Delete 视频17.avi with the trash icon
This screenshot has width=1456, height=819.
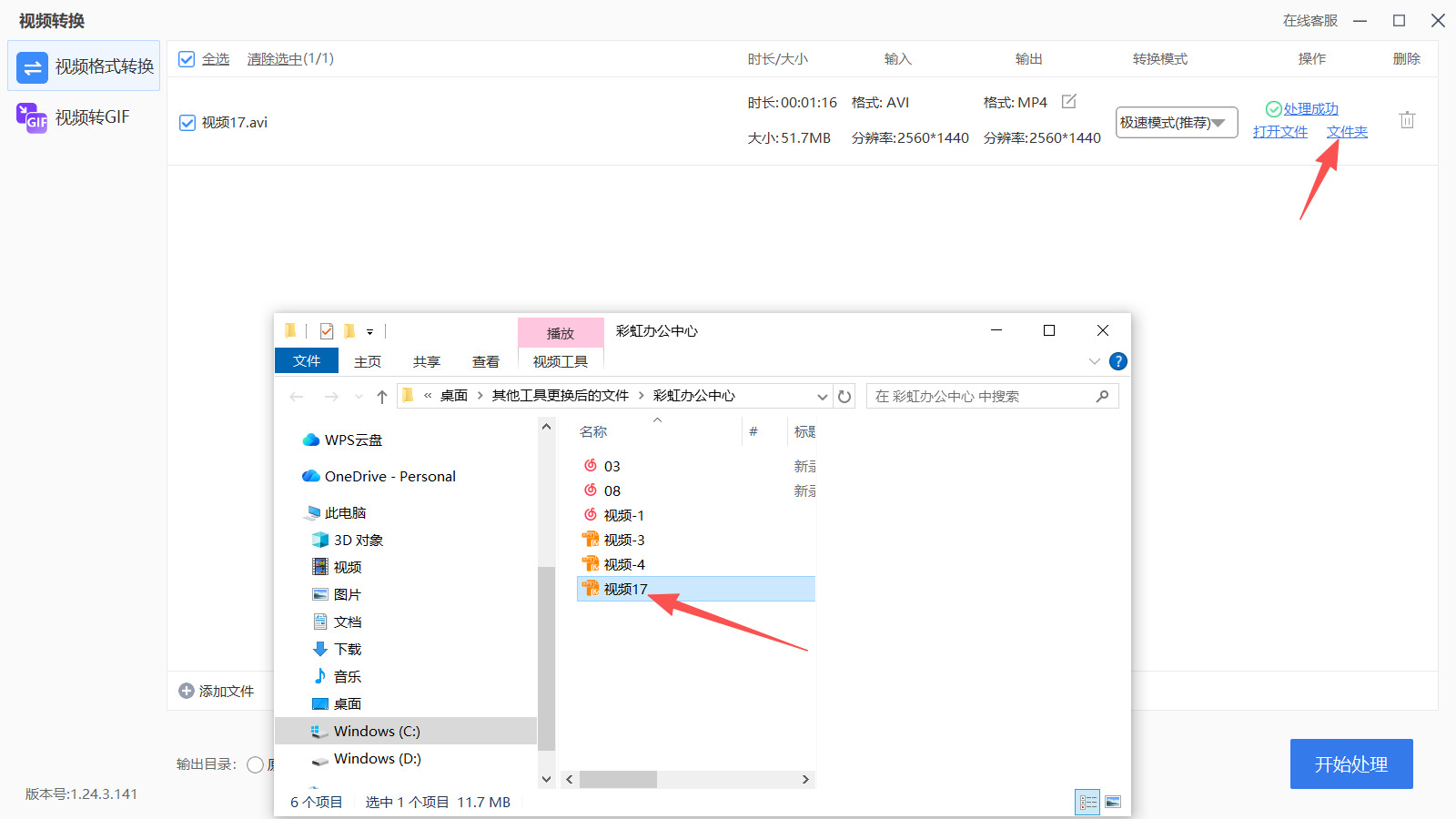click(1407, 119)
